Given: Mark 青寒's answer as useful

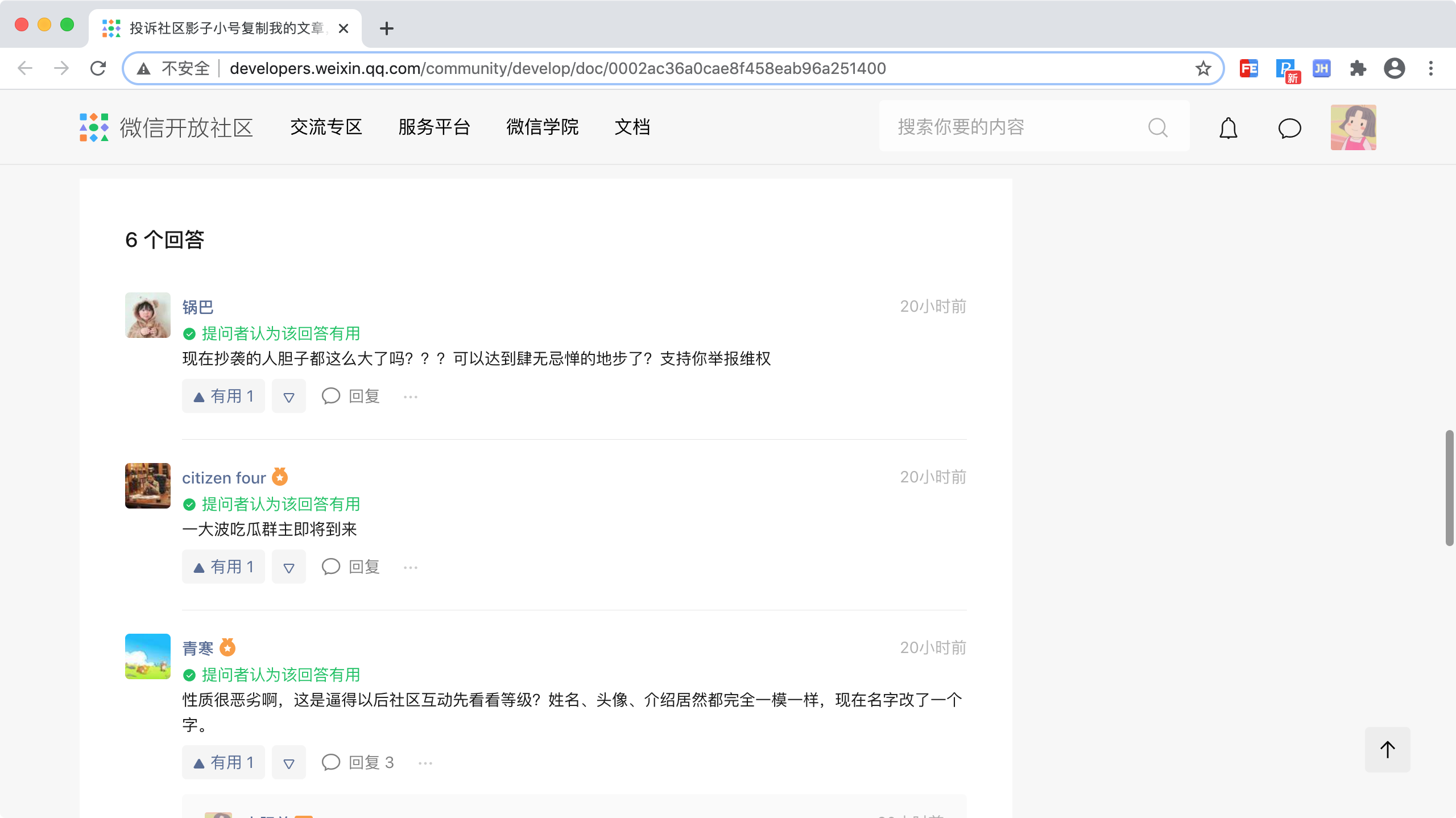Looking at the screenshot, I should tap(224, 762).
